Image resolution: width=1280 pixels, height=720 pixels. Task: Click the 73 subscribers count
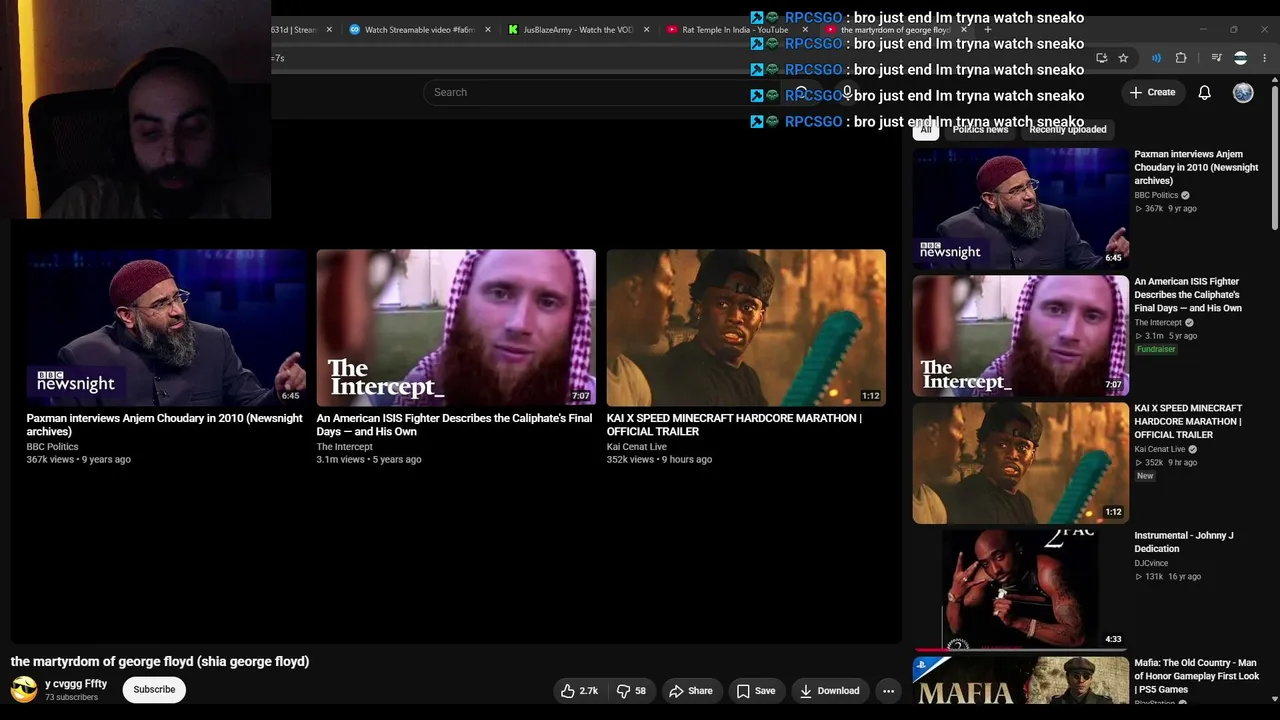[x=71, y=697]
